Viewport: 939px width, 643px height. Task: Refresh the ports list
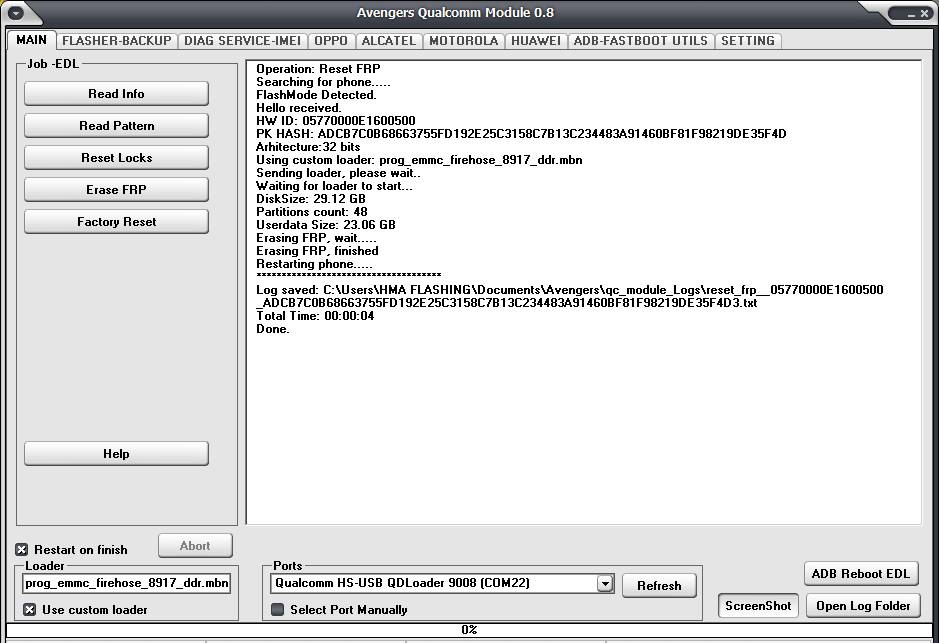[x=659, y=586]
